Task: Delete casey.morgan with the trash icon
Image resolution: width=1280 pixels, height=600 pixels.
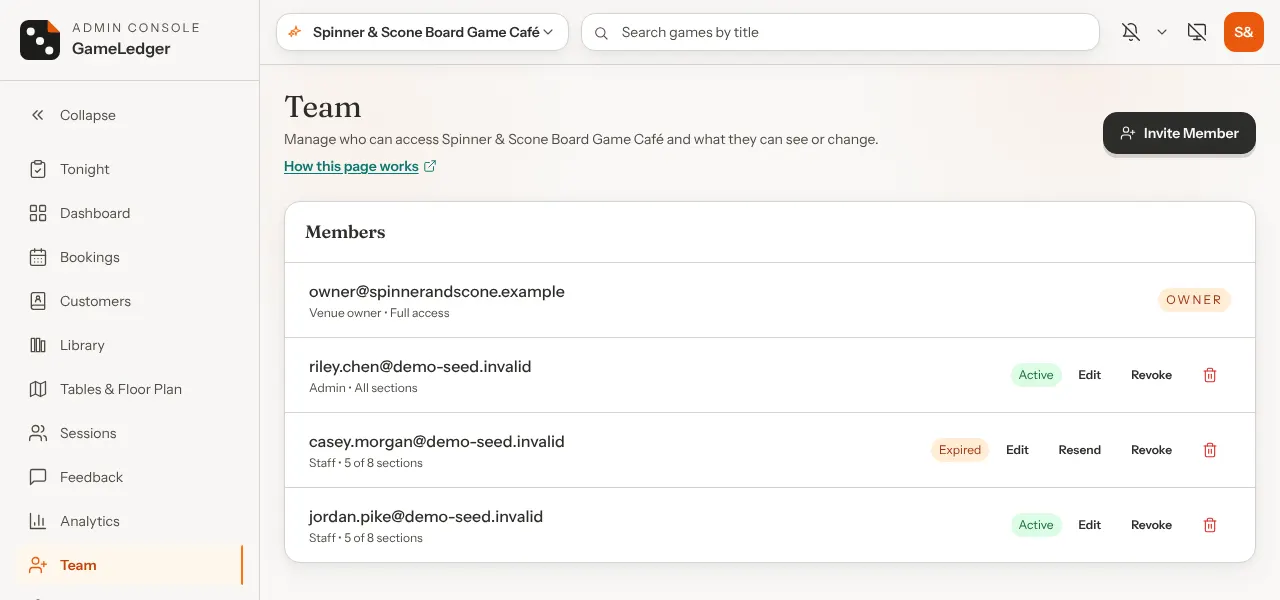Action: coord(1210,450)
